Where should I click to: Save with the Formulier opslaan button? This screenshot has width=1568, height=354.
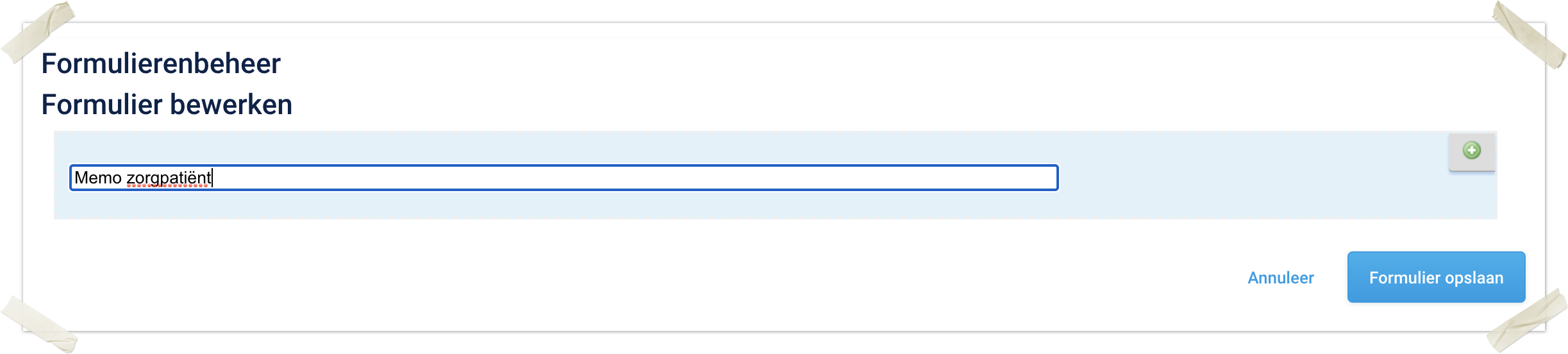1436,277
